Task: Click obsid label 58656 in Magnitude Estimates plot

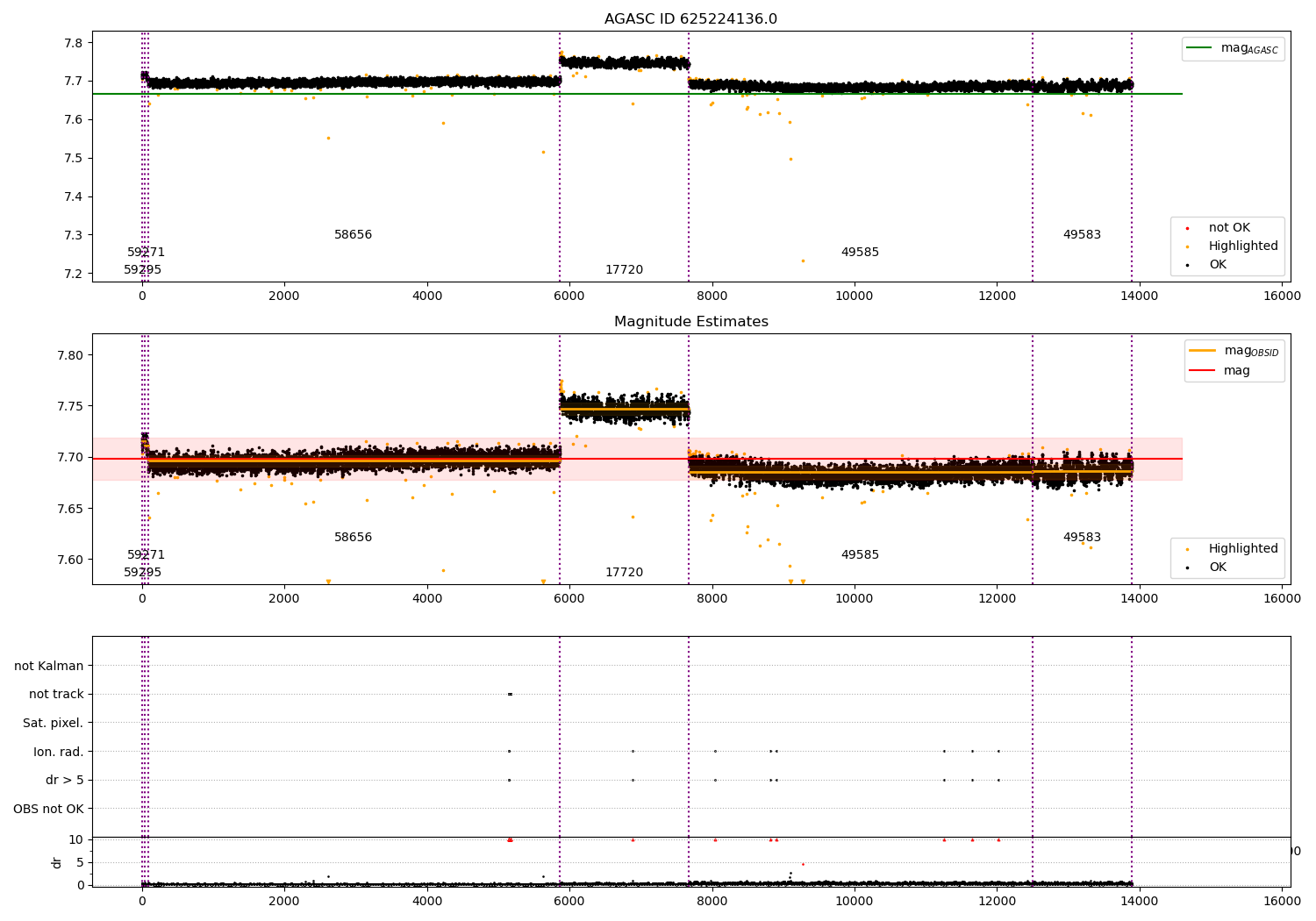Action: click(354, 538)
